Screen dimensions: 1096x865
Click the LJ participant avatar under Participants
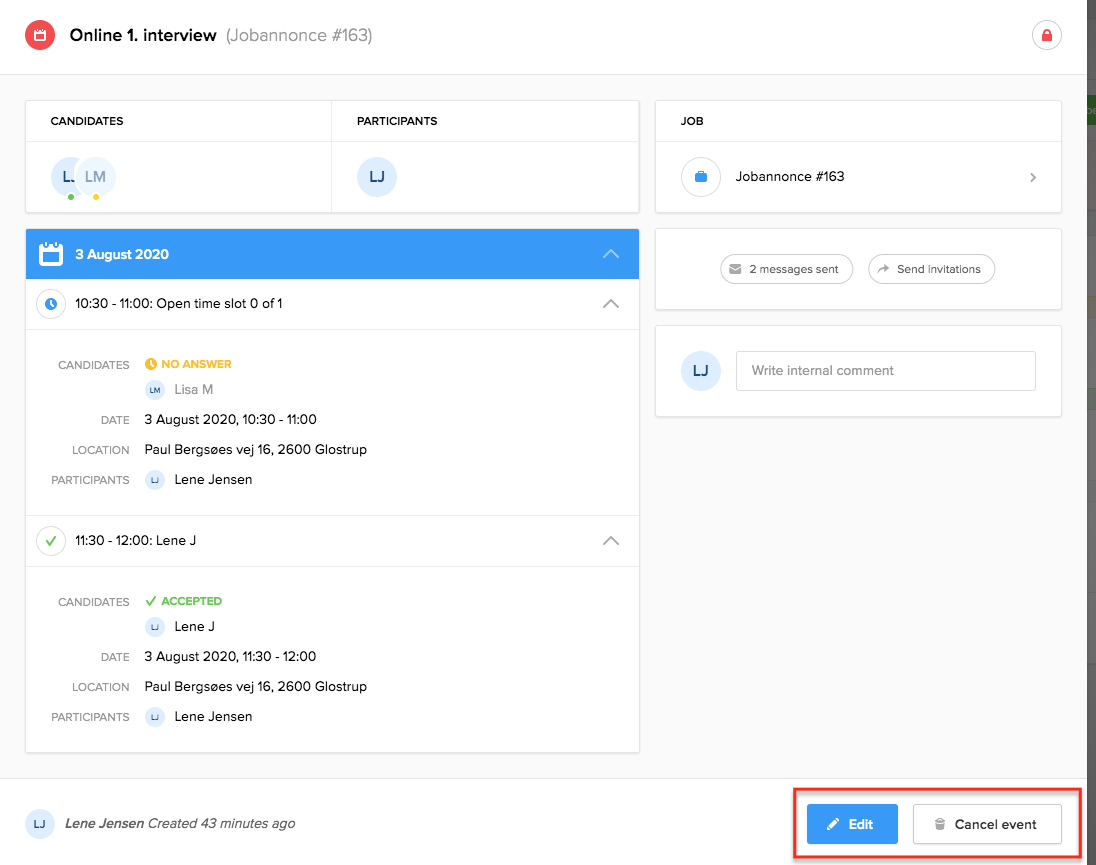point(377,177)
